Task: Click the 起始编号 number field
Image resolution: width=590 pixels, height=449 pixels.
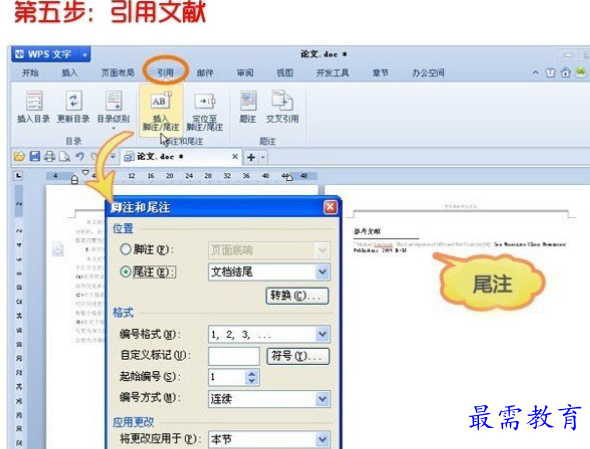Action: [227, 377]
